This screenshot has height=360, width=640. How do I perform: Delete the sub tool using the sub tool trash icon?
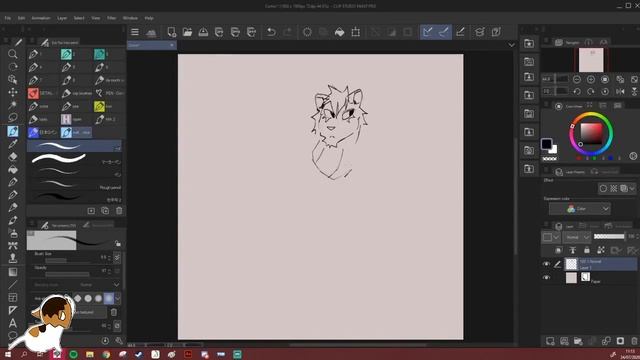pyautogui.click(x=119, y=211)
